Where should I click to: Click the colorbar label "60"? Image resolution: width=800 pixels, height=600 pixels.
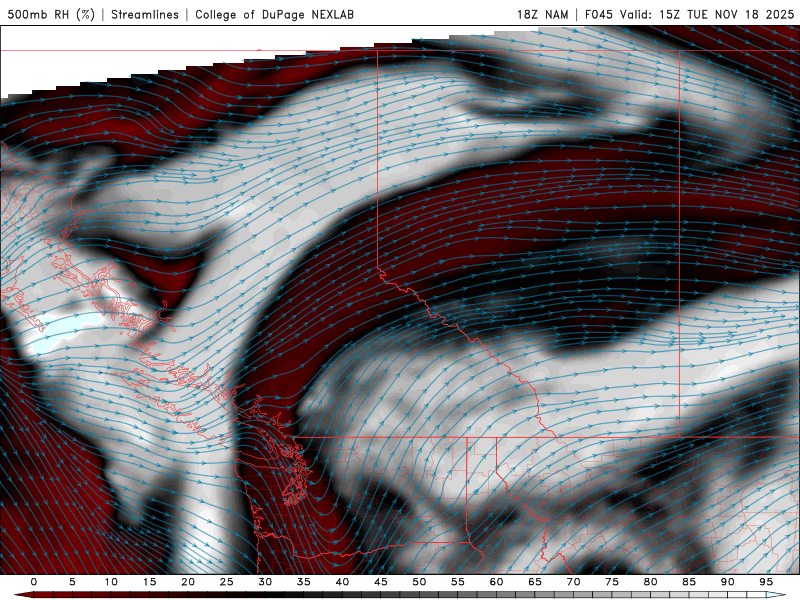(x=496, y=582)
